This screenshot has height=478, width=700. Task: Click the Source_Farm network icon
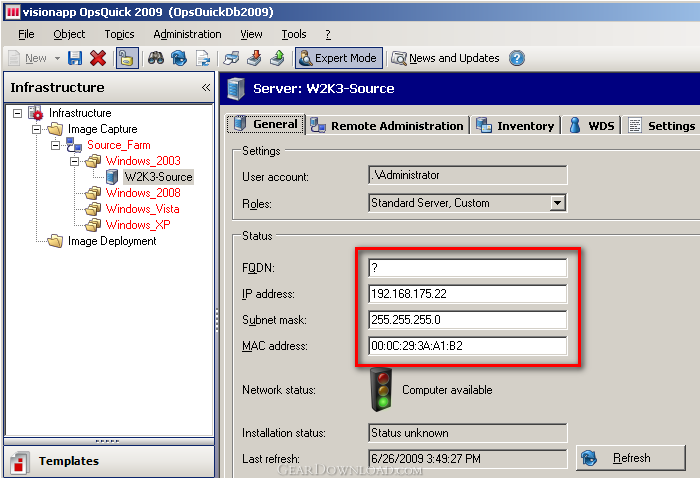pyautogui.click(x=74, y=145)
